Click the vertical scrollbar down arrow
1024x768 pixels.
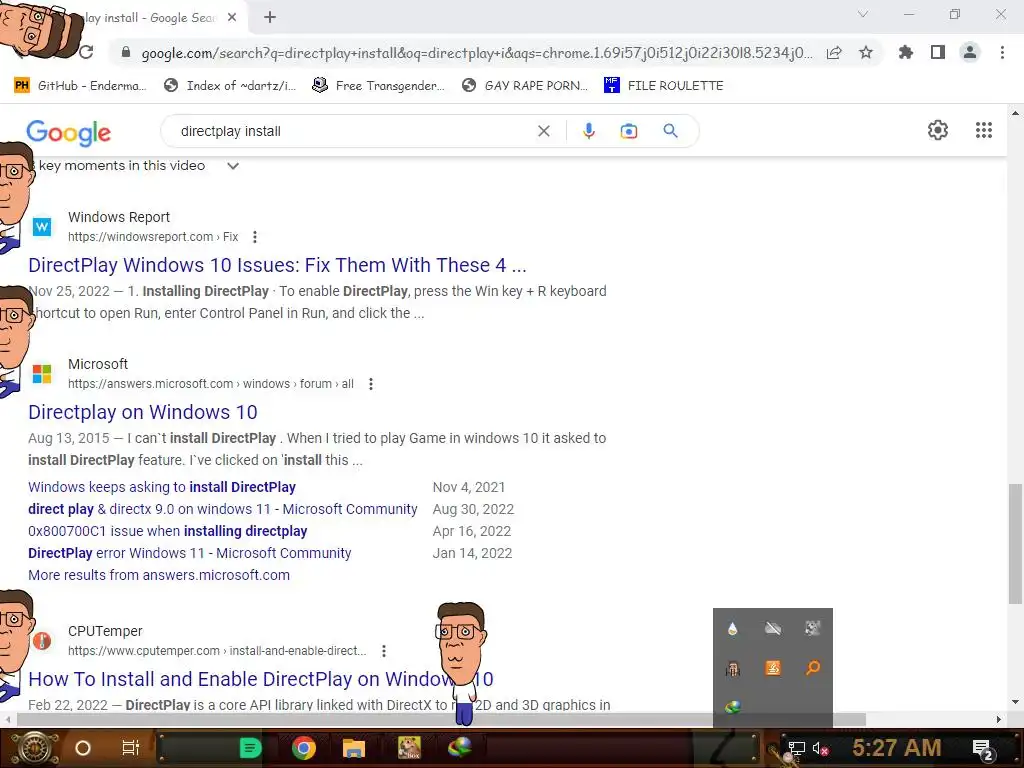[x=1014, y=703]
